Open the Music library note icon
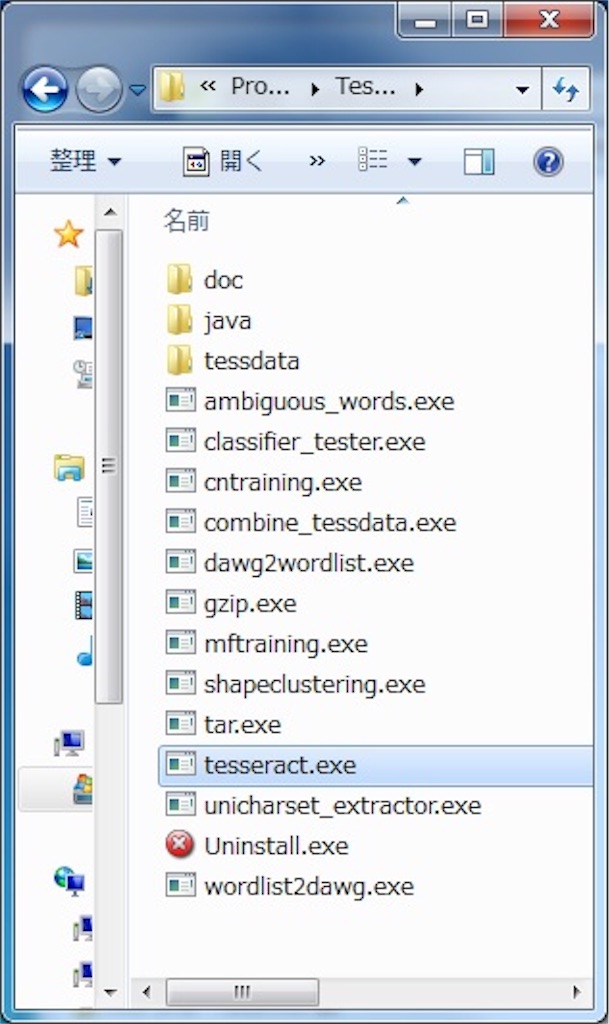 (85, 651)
